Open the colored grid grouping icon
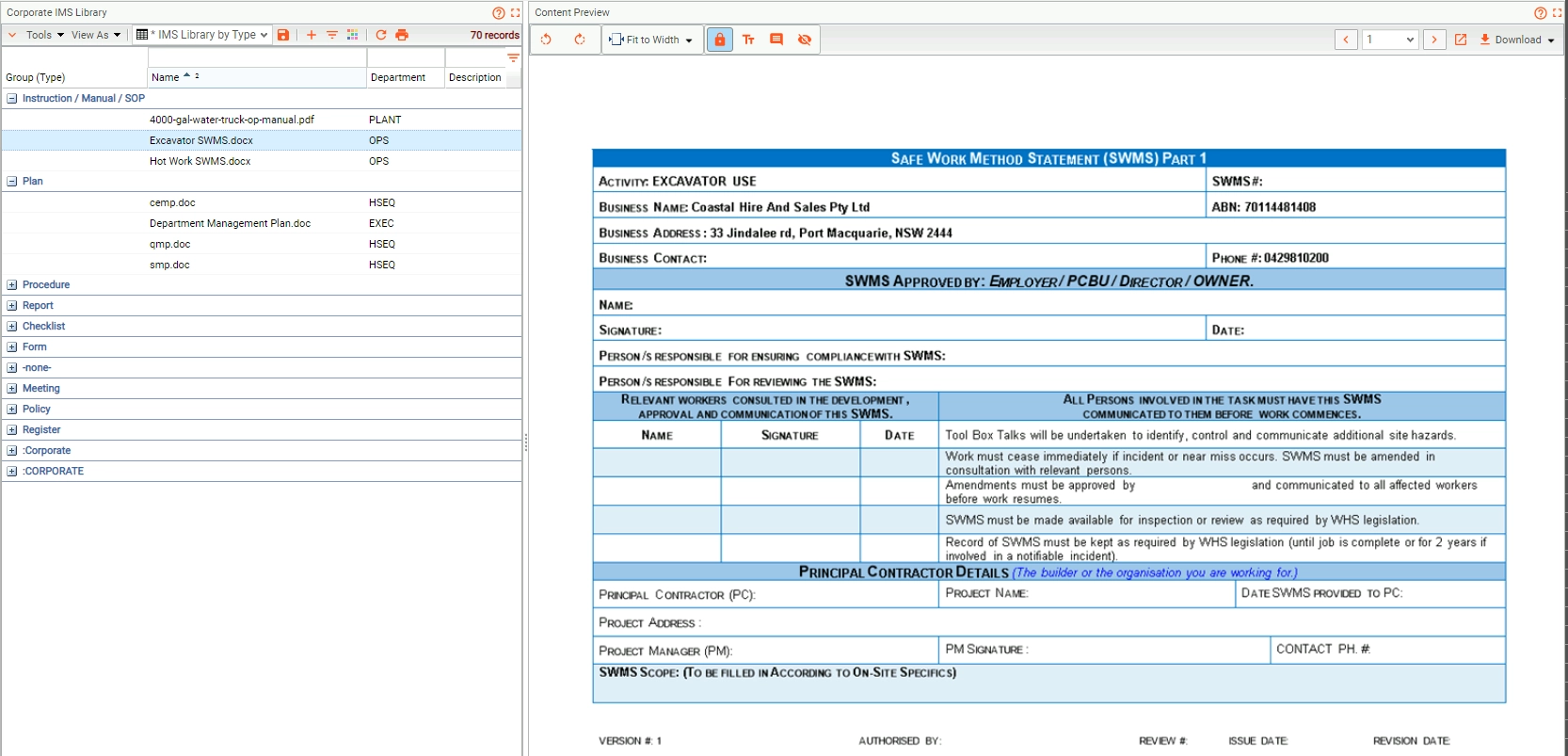 tap(353, 35)
